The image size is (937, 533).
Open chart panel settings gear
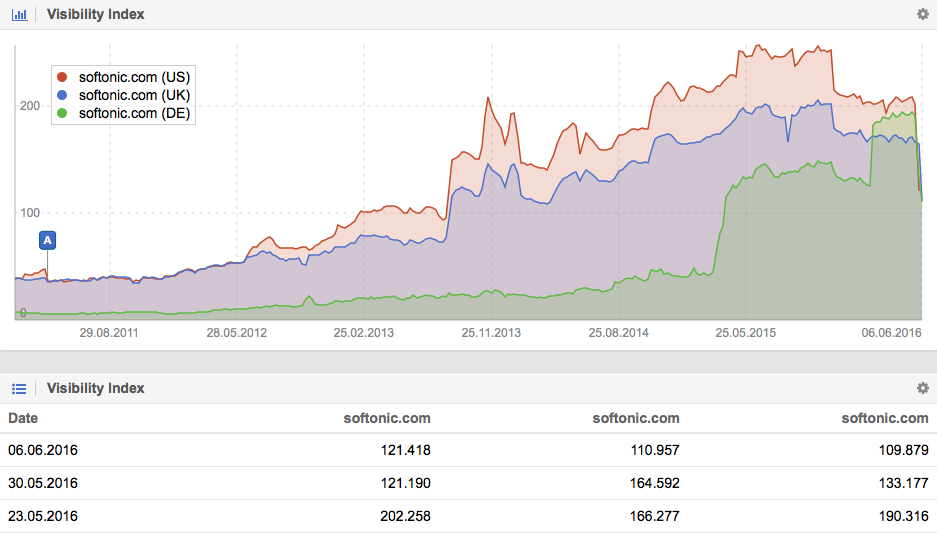coord(923,14)
